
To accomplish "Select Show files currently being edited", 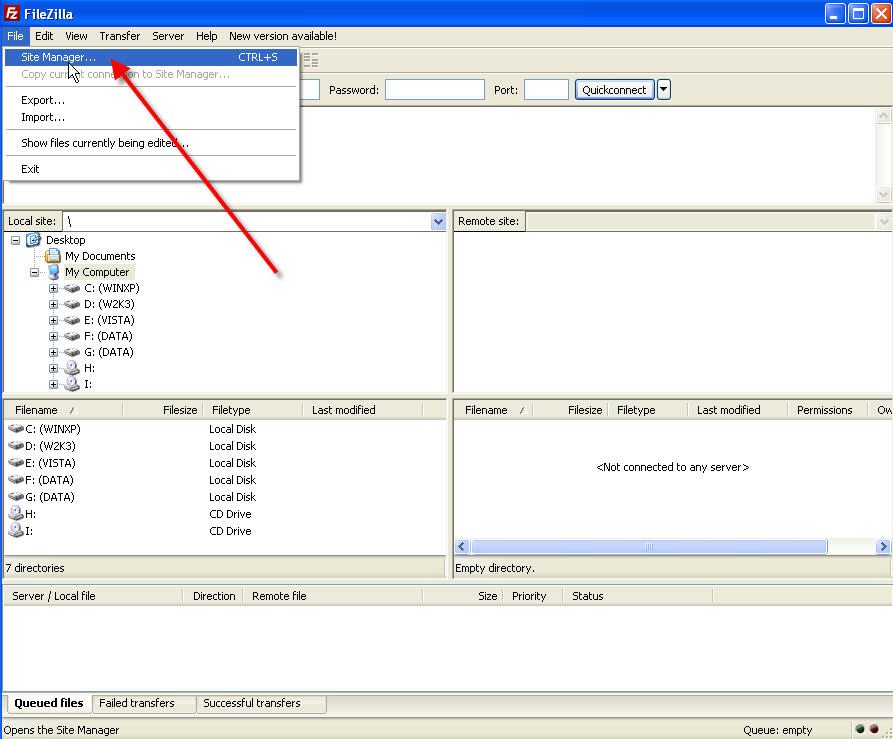I will (150, 143).
